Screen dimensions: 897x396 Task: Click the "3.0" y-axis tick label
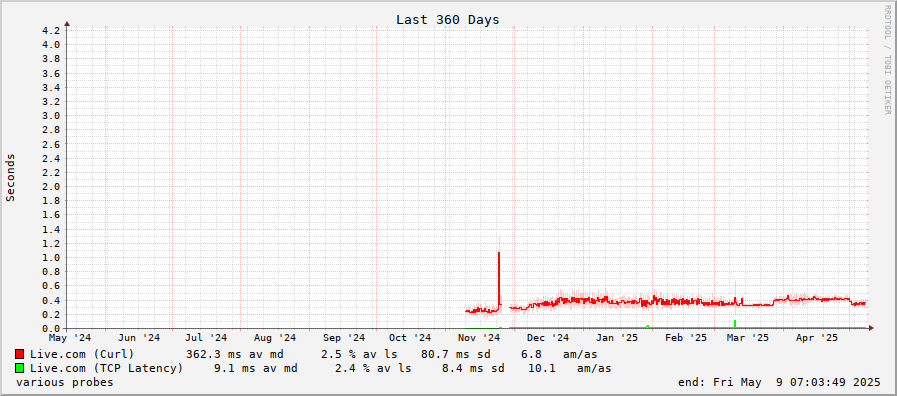tap(51, 116)
